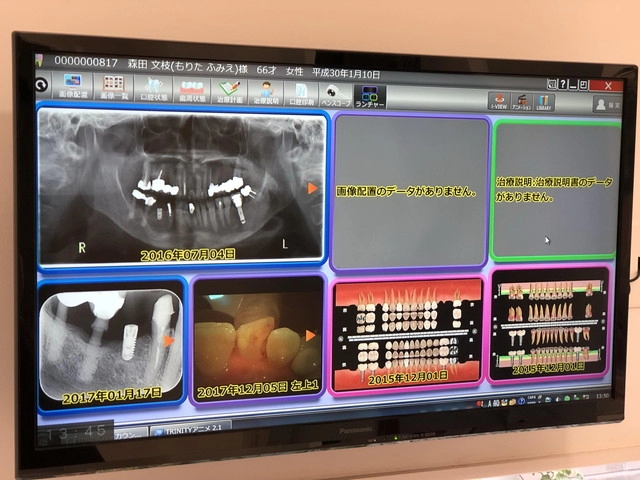The height and width of the screenshot is (480, 640).
Task: Open the 2016年07月04日 panoramic X-ray
Action: click(182, 188)
